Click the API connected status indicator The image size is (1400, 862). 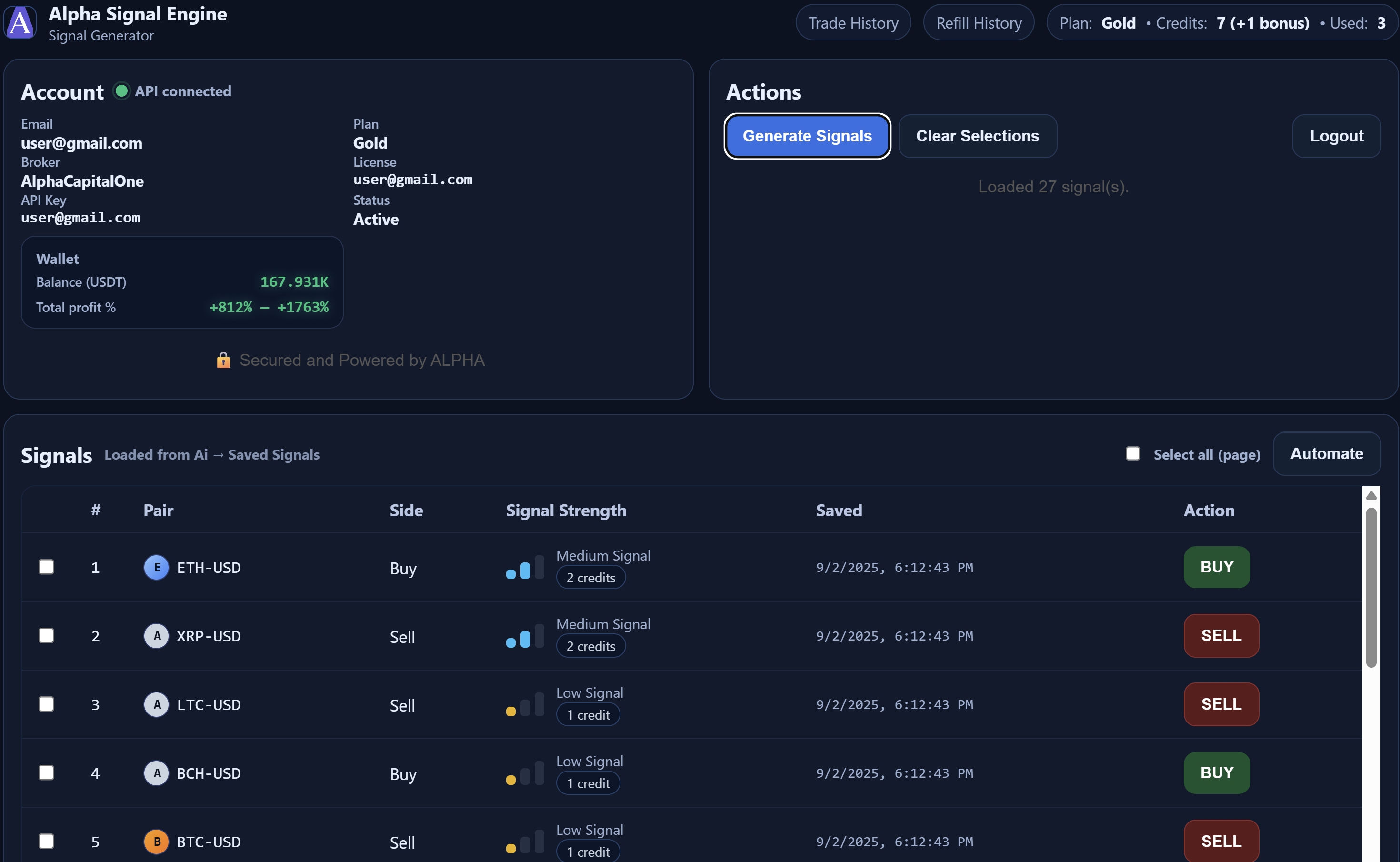(121, 90)
